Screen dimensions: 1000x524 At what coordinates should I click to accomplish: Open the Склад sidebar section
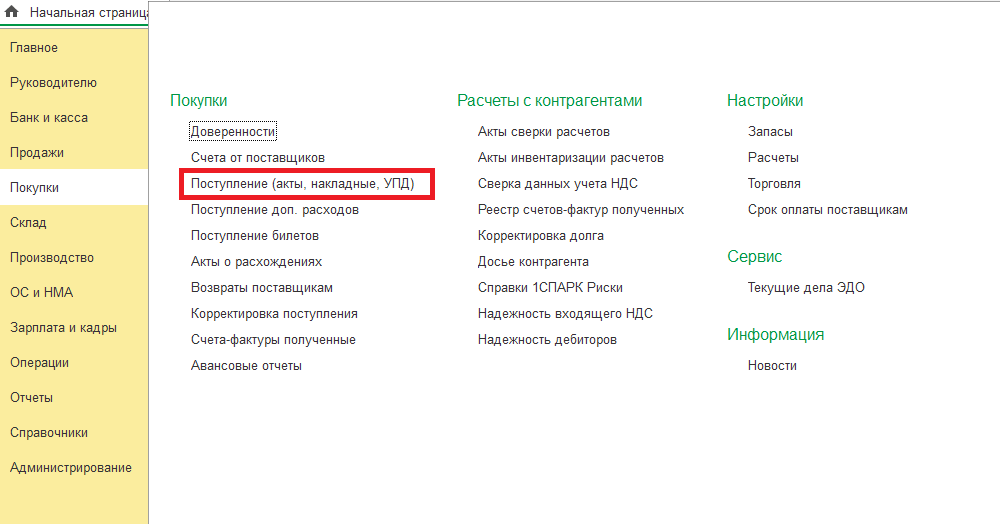[28, 223]
